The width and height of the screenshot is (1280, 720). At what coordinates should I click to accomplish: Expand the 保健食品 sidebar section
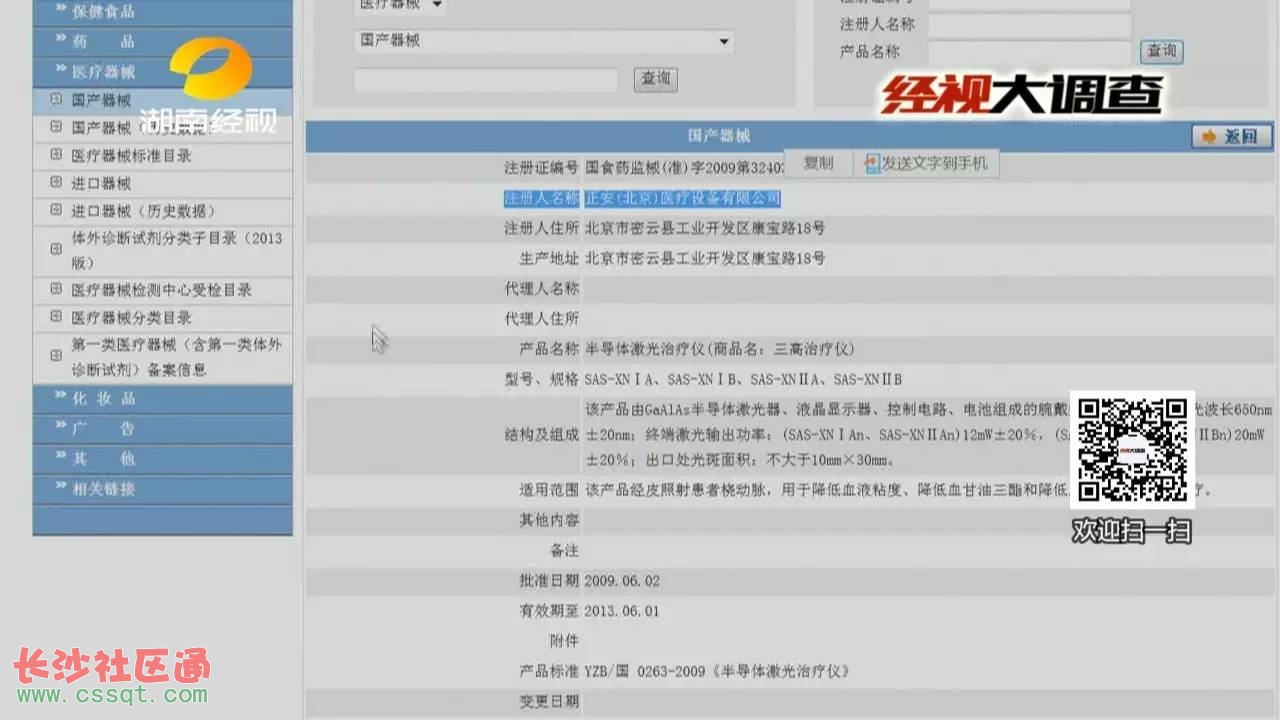tap(163, 12)
